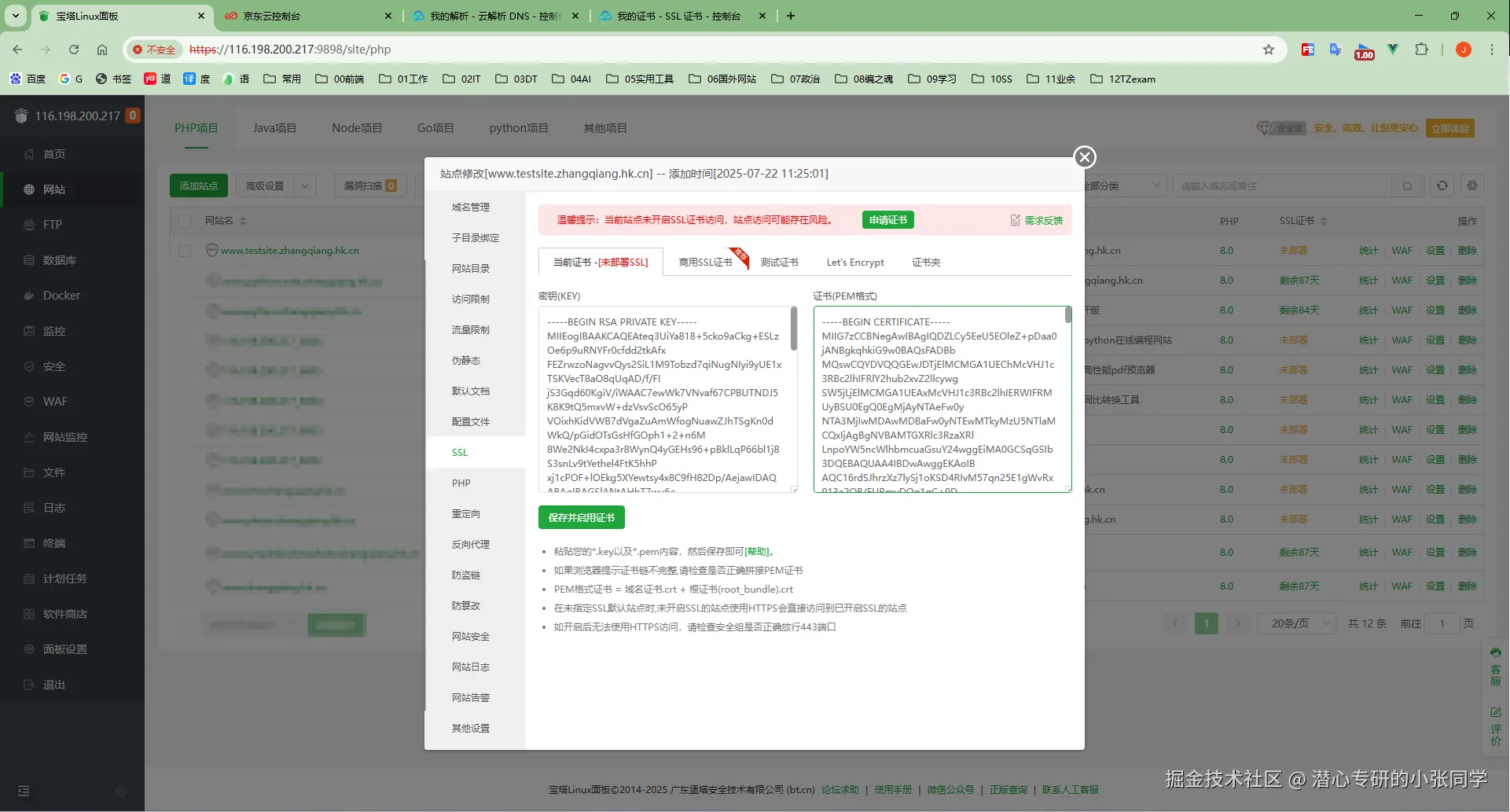Click the green 申请证书 button
1510x812 pixels.
[888, 220]
